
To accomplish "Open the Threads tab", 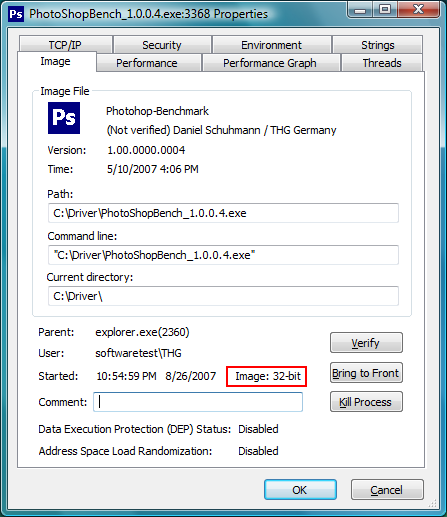I will click(x=382, y=63).
